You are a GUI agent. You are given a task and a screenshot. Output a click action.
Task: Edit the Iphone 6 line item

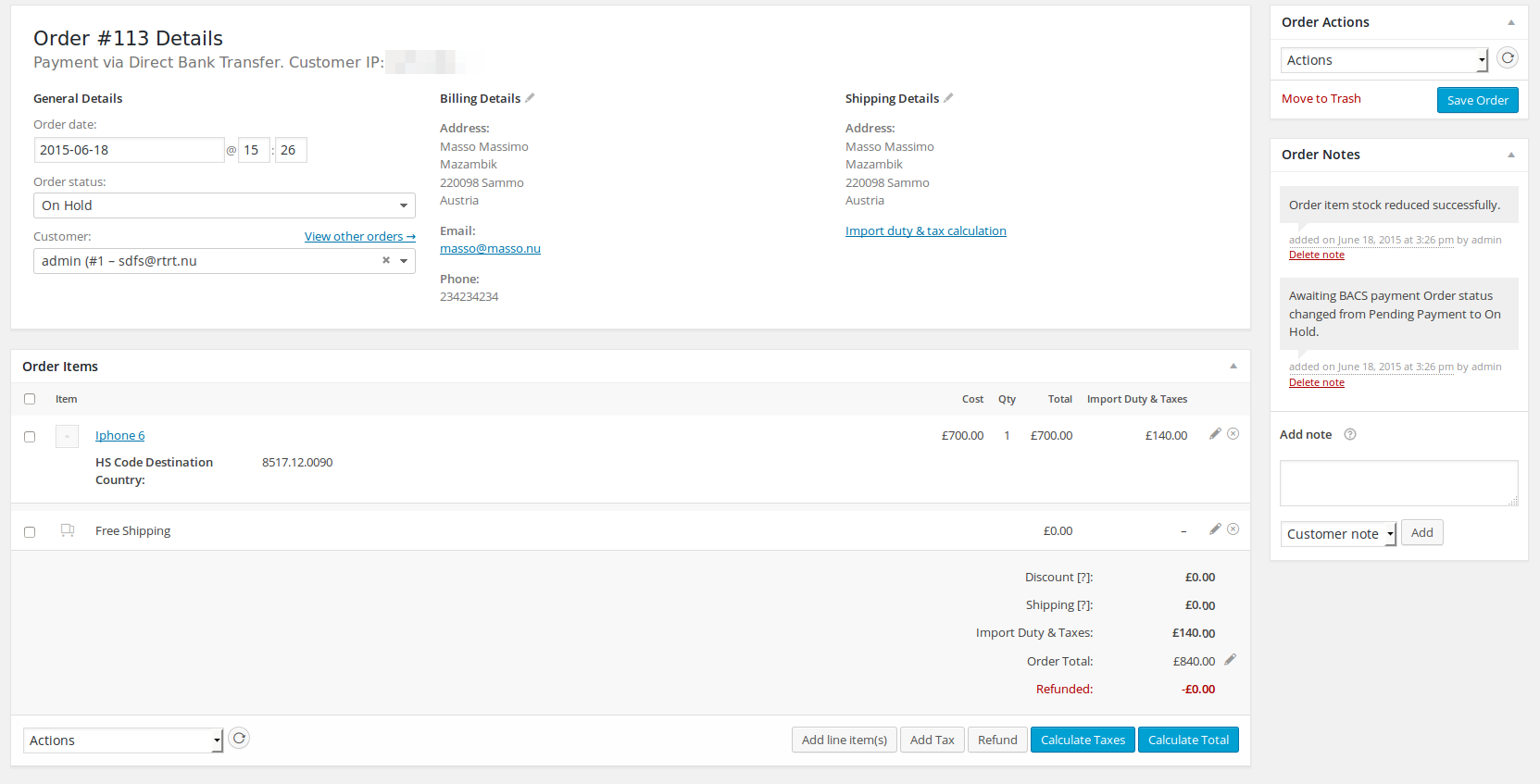1216,434
